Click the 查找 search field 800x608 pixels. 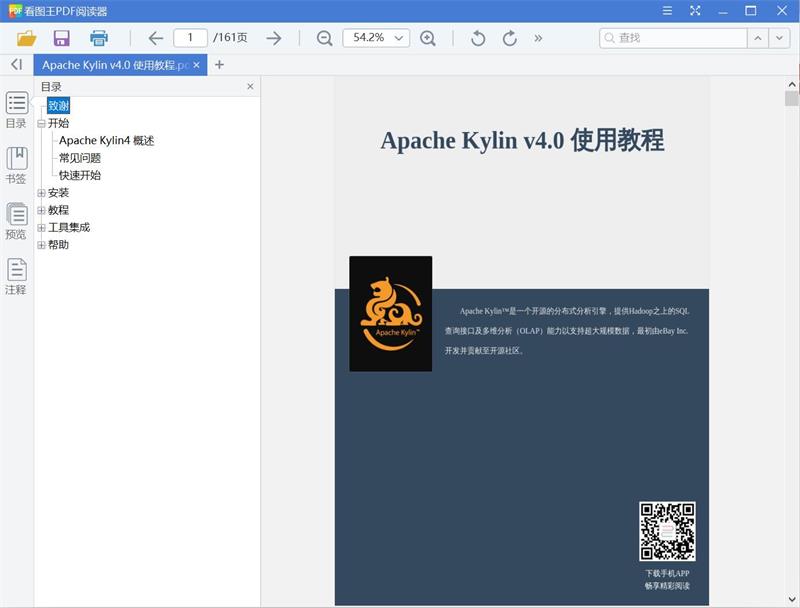pyautogui.click(x=673, y=38)
